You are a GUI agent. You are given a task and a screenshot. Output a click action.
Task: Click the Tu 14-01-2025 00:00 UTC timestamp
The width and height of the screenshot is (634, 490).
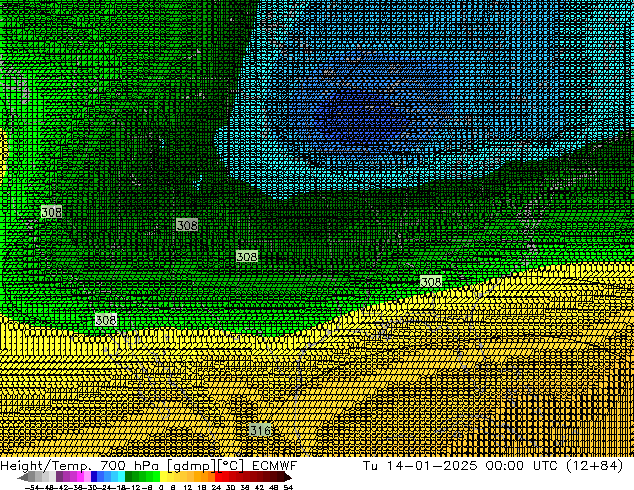(x=461, y=466)
